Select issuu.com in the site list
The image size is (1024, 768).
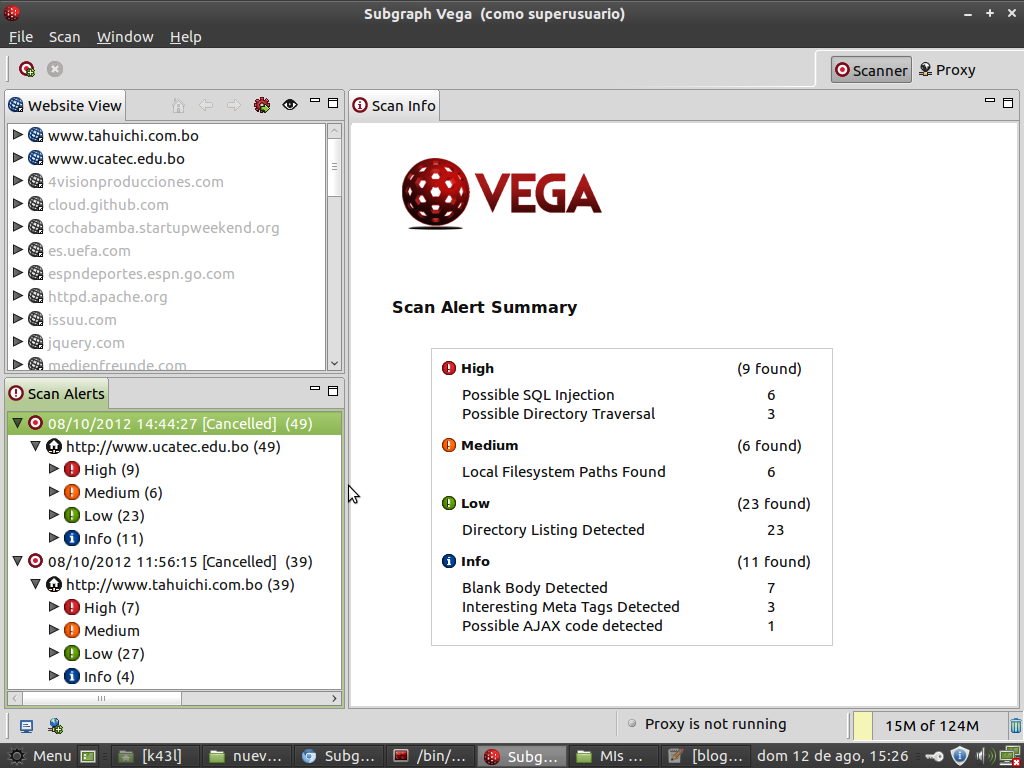tap(82, 320)
